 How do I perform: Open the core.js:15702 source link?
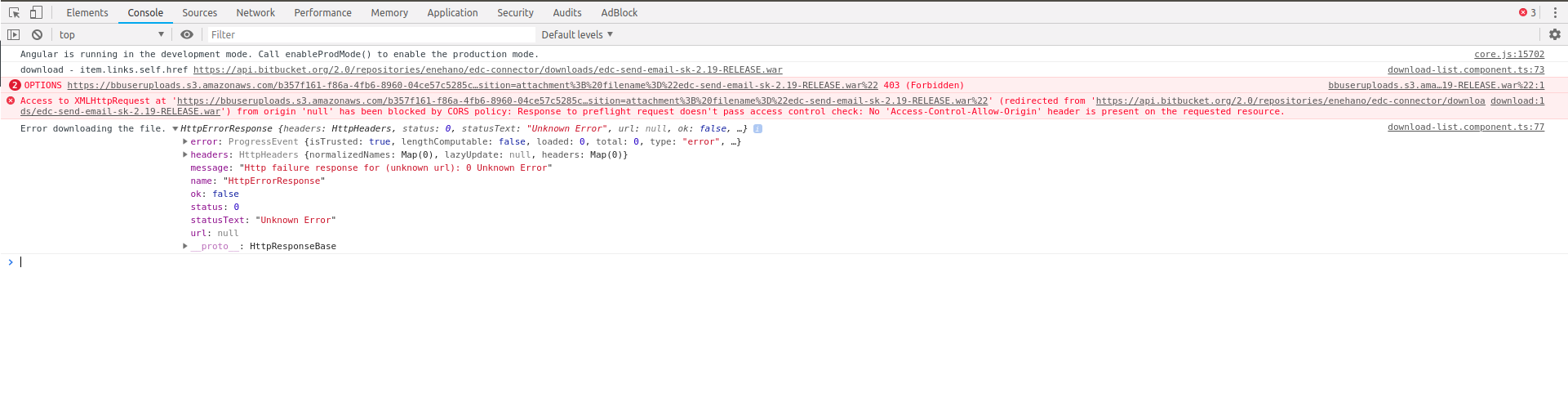tap(1509, 54)
